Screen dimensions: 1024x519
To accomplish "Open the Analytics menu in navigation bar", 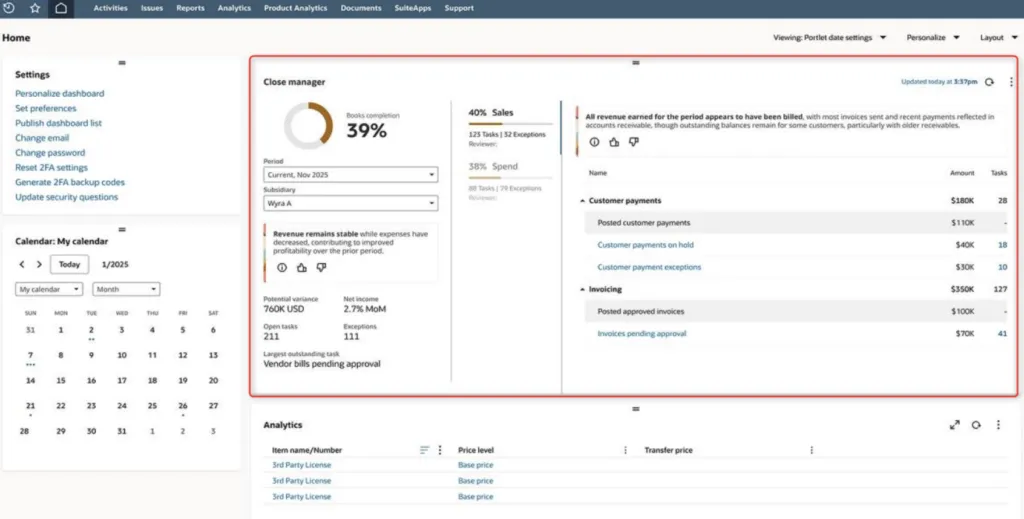I will click(x=234, y=8).
